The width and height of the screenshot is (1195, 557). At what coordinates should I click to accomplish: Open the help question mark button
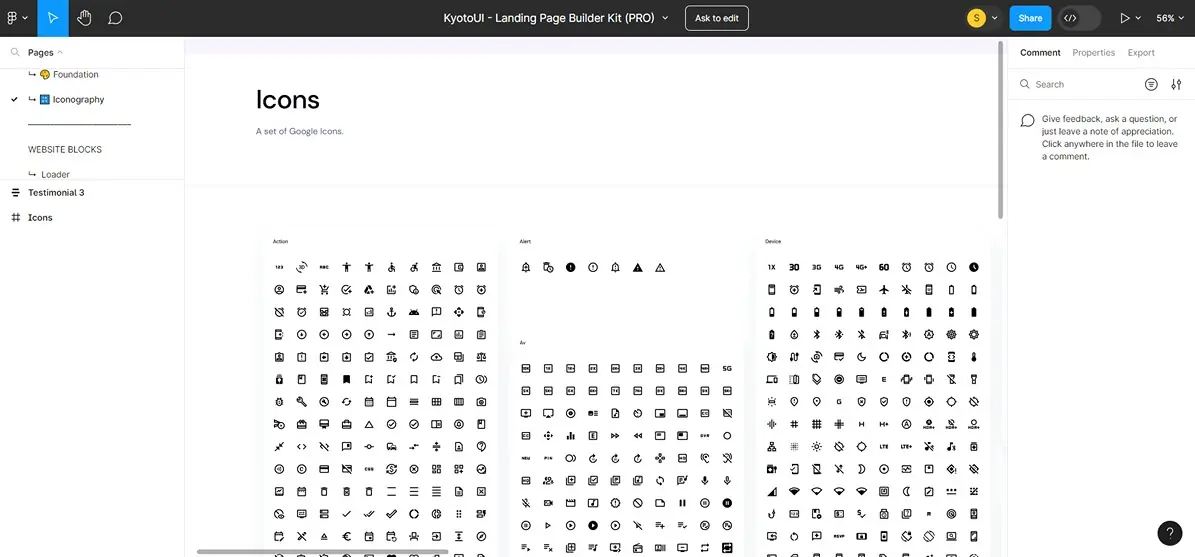click(1170, 533)
